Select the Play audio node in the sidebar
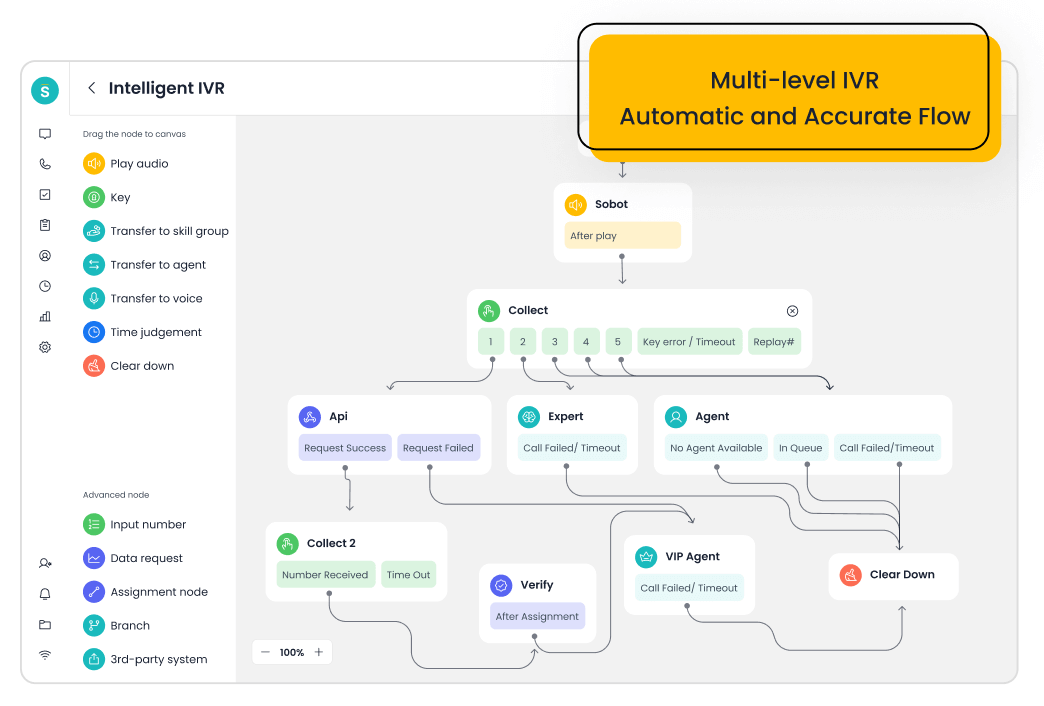1044x706 pixels. [x=92, y=163]
